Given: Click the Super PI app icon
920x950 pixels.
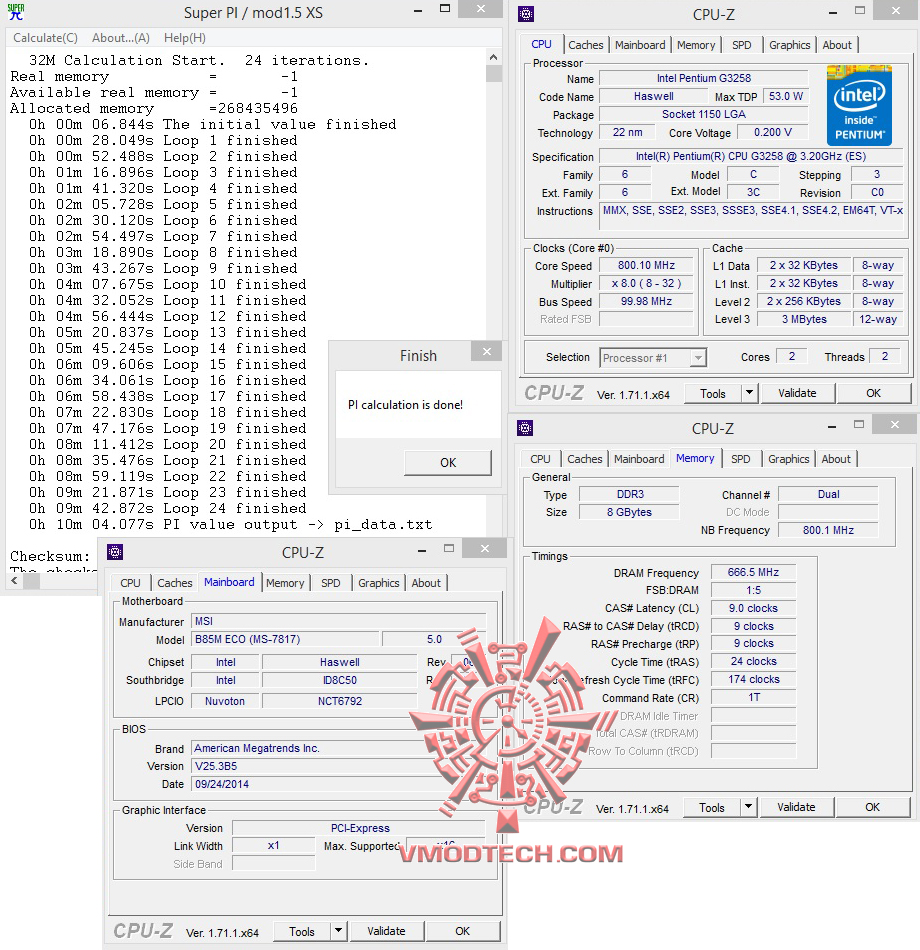Looking at the screenshot, I should [x=16, y=12].
